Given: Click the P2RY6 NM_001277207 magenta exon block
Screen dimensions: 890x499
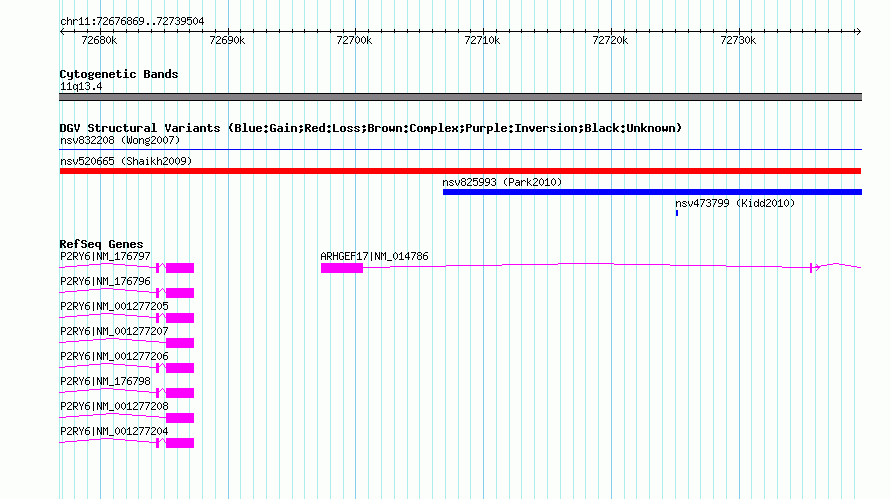Looking at the screenshot, I should coord(180,343).
